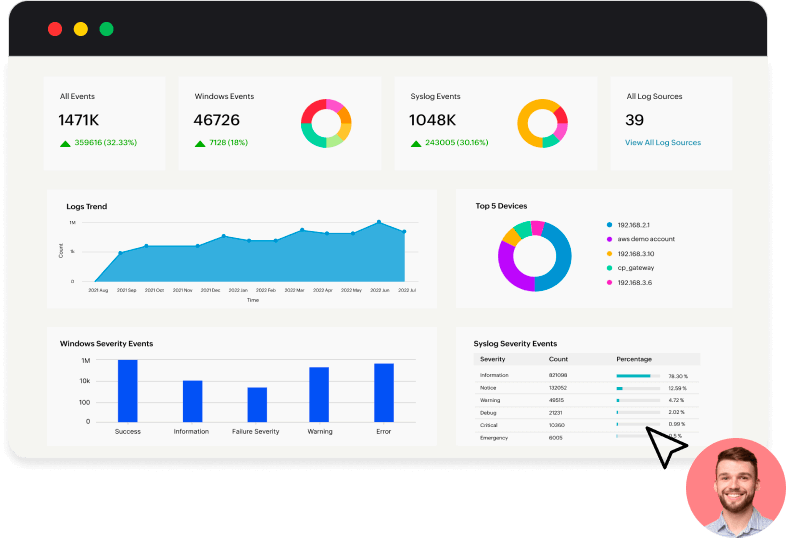Click the Top 5 Devices donut chart
This screenshot has width=786, height=538.
[x=534, y=255]
